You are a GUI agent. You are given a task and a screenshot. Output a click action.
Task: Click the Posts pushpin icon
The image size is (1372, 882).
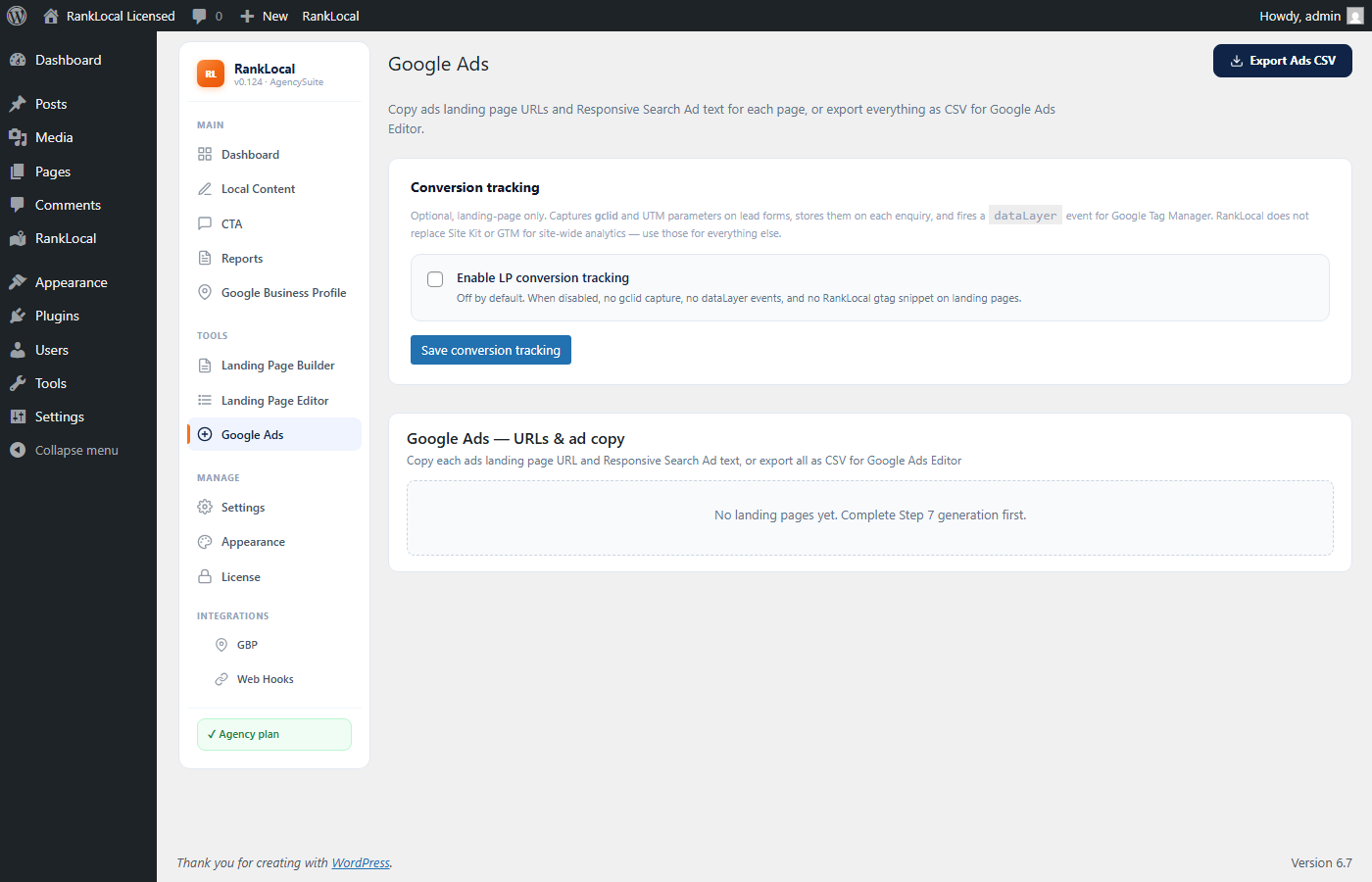(18, 104)
